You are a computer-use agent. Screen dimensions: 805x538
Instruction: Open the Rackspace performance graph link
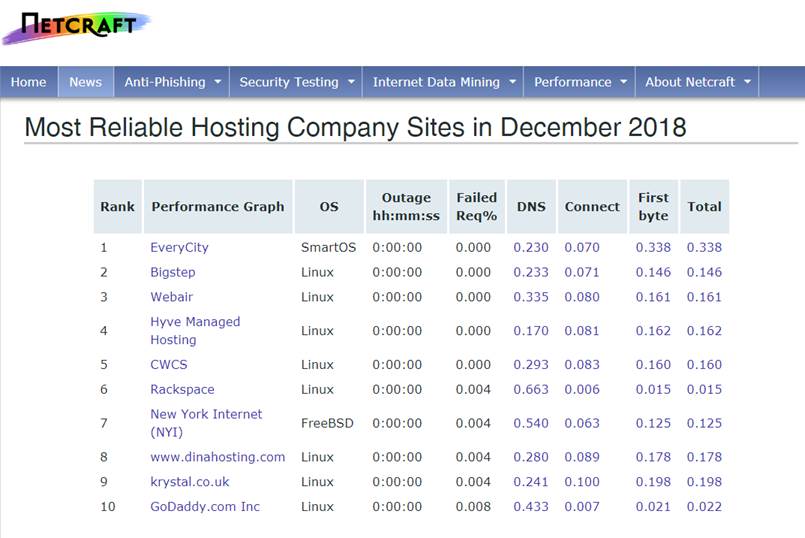pyautogui.click(x=182, y=389)
